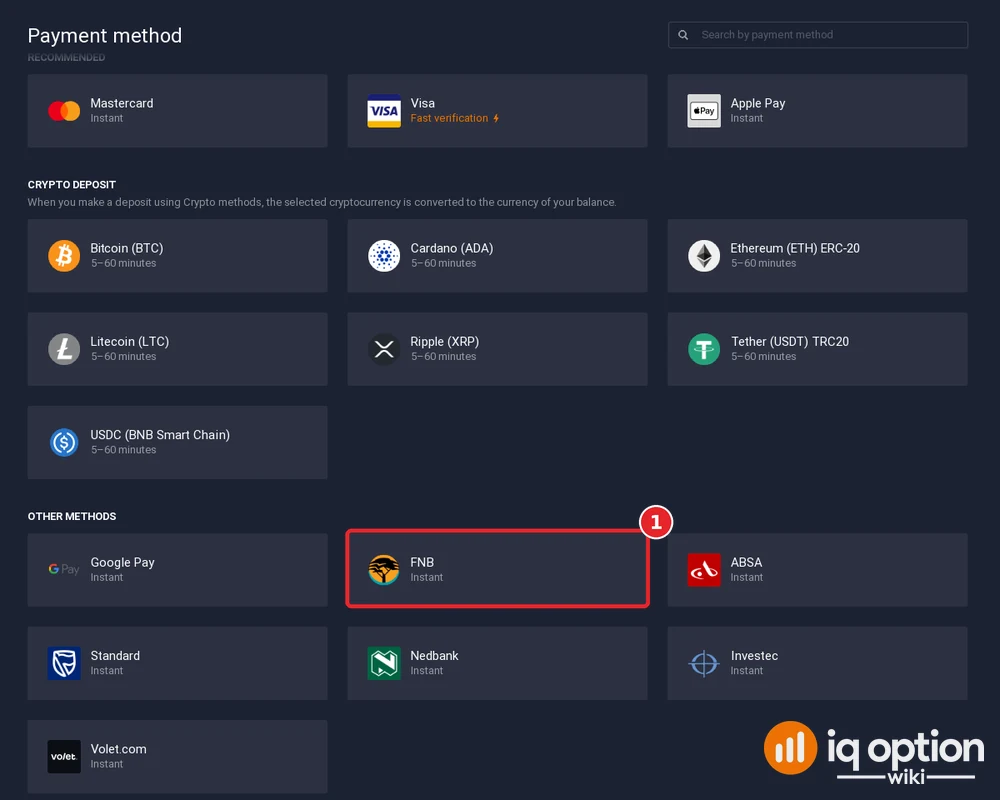Viewport: 1000px width, 800px height.
Task: Select the Apple Pay payment card
Action: pyautogui.click(x=818, y=111)
